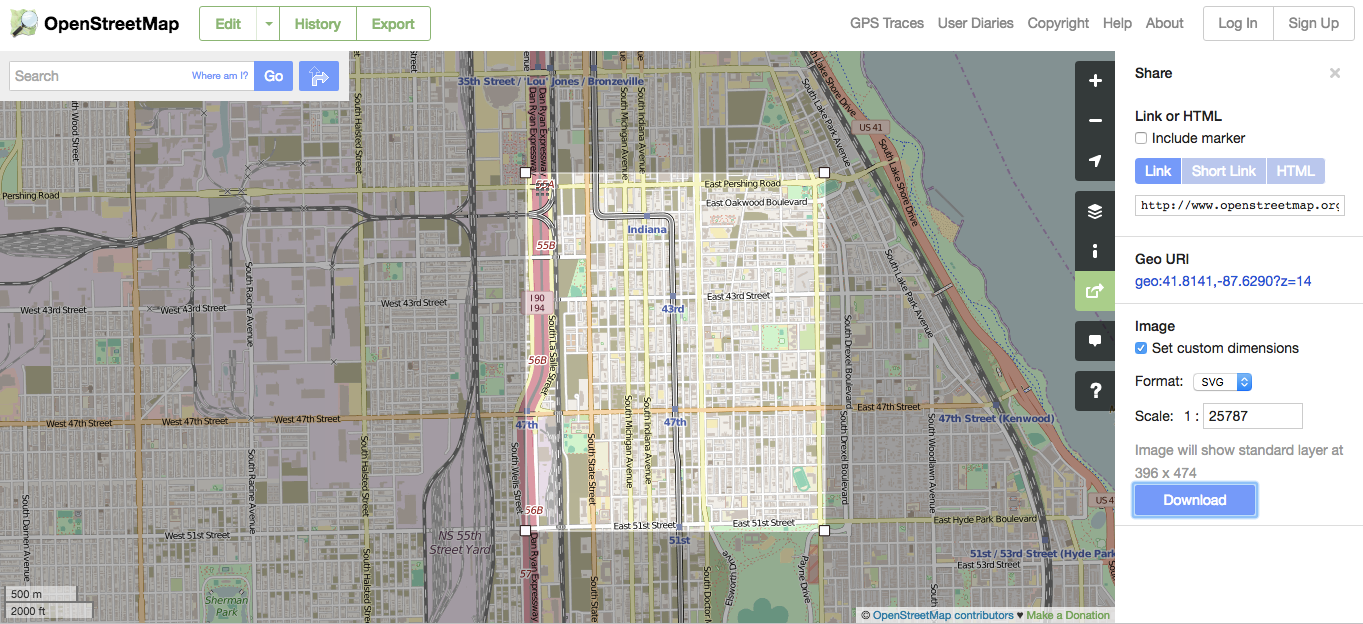Open the map key info icon
Image resolution: width=1363 pixels, height=624 pixels.
(1095, 251)
